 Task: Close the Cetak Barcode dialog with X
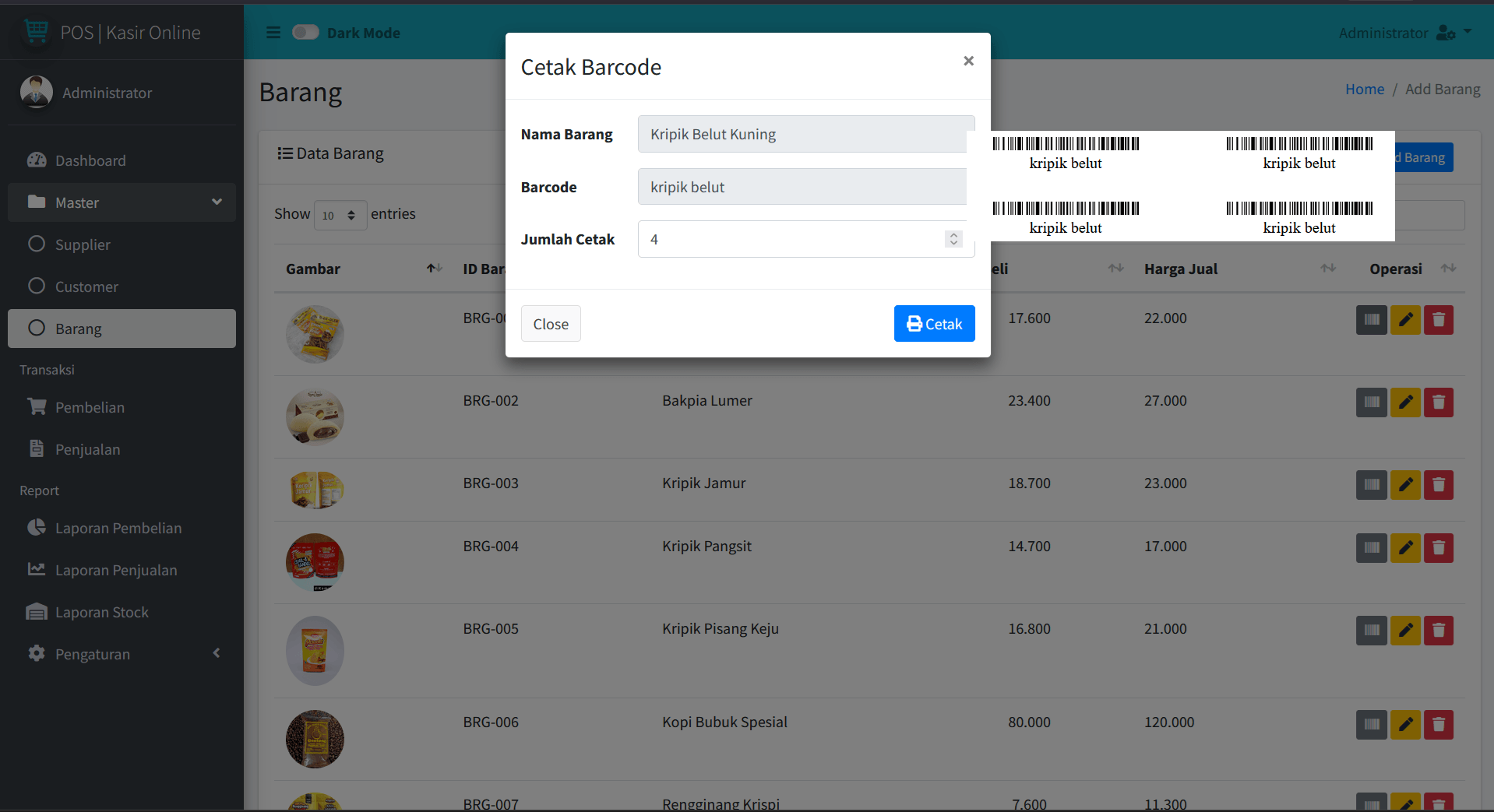pyautogui.click(x=968, y=61)
